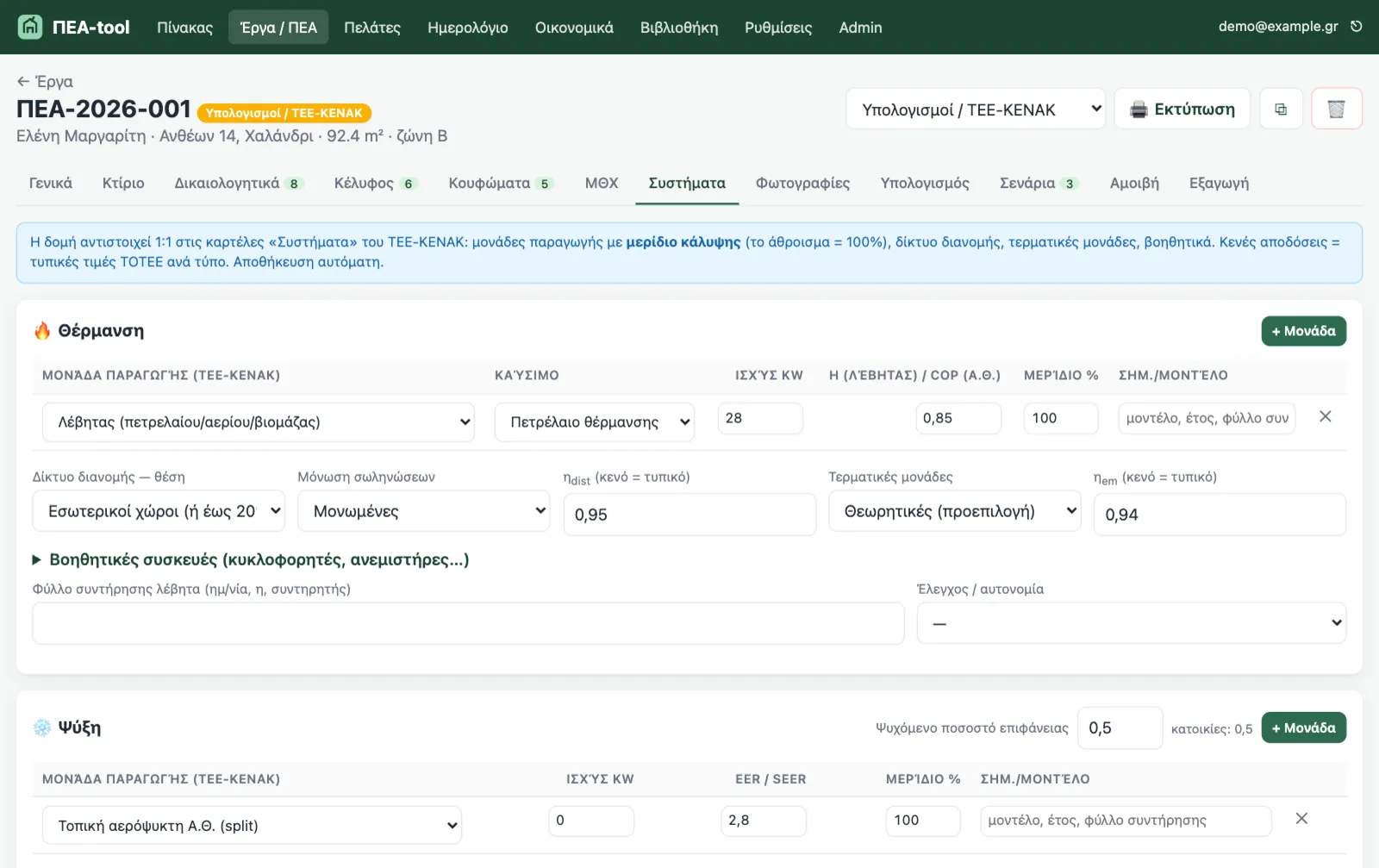Go back via the Έργα arrow link

pos(45,81)
